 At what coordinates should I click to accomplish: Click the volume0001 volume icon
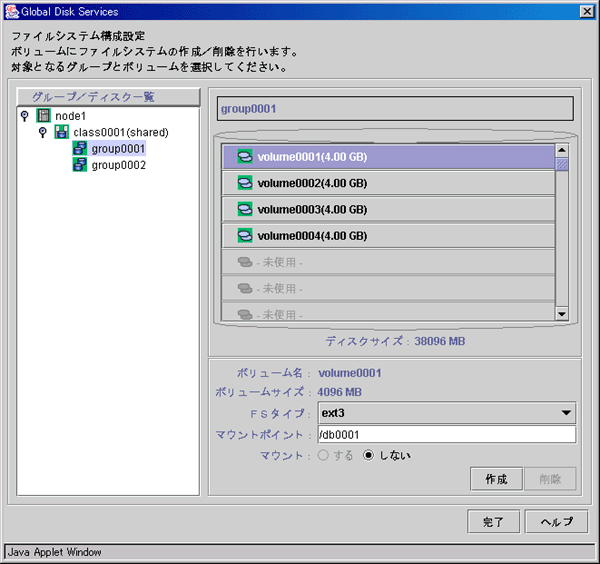point(245,156)
